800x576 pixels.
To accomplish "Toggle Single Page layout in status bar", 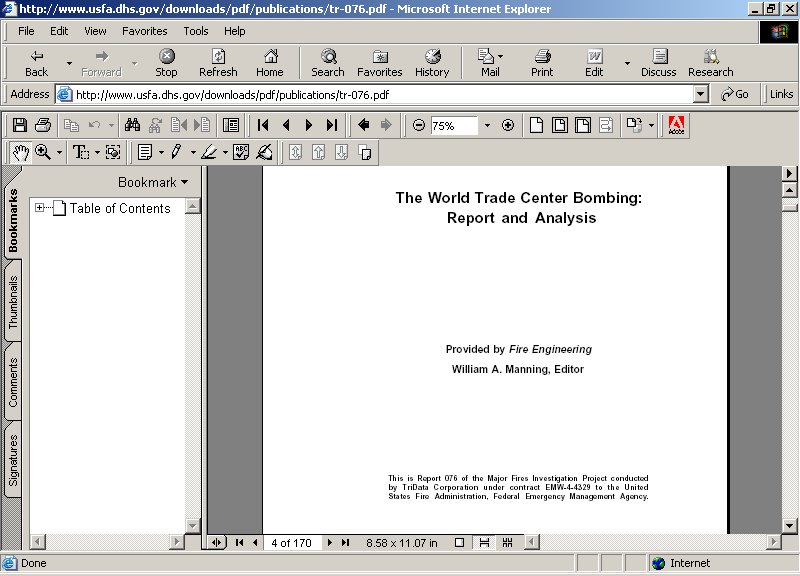I will pos(459,542).
